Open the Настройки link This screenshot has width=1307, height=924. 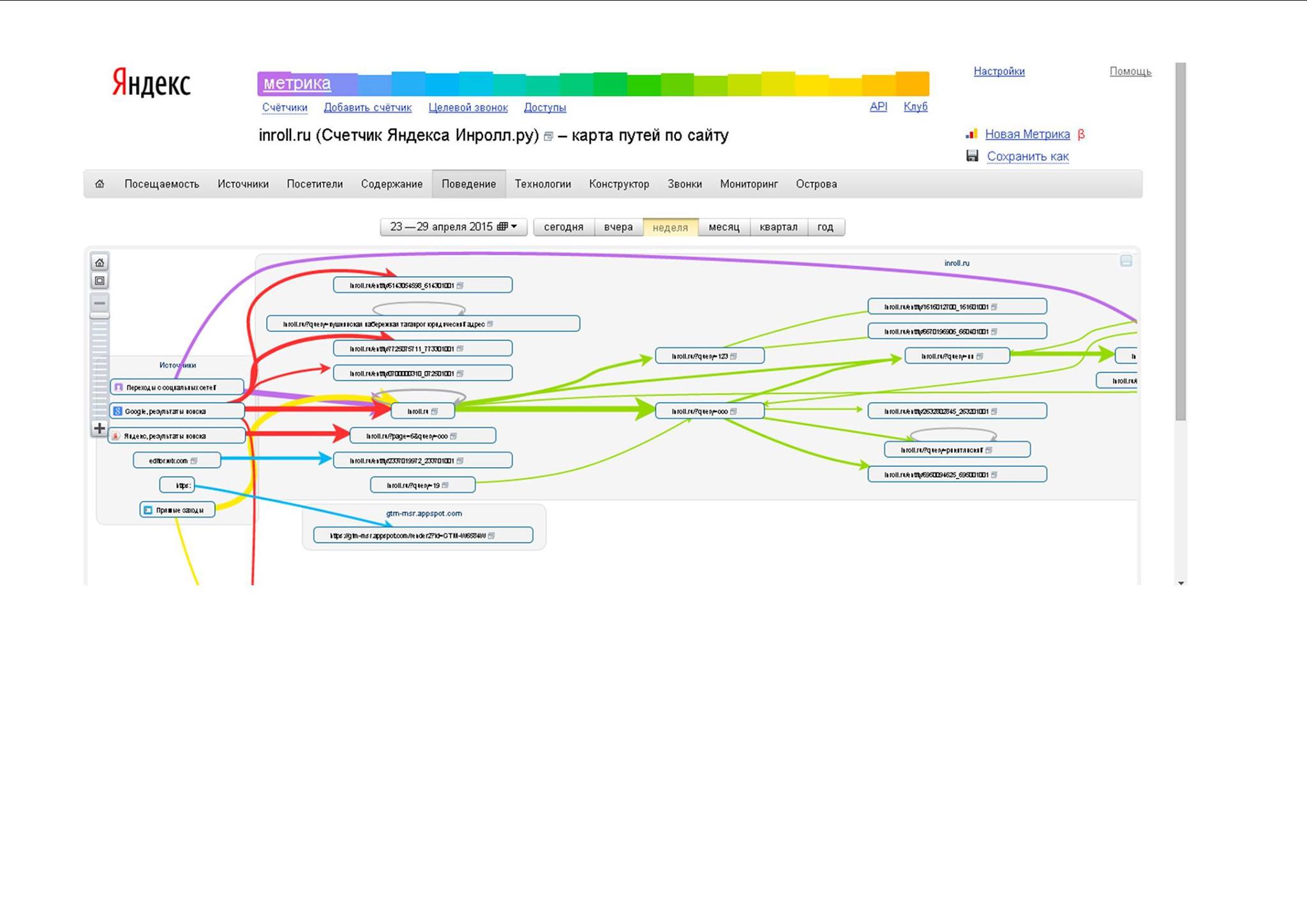[999, 71]
